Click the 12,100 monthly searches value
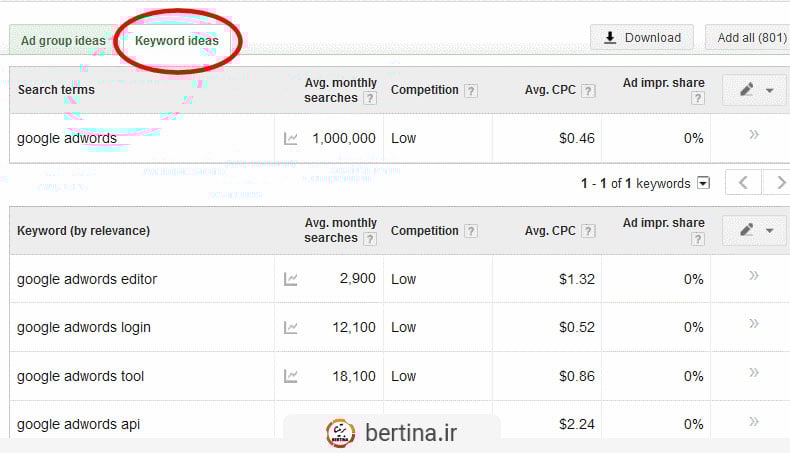The height and width of the screenshot is (453, 790). pyautogui.click(x=354, y=328)
